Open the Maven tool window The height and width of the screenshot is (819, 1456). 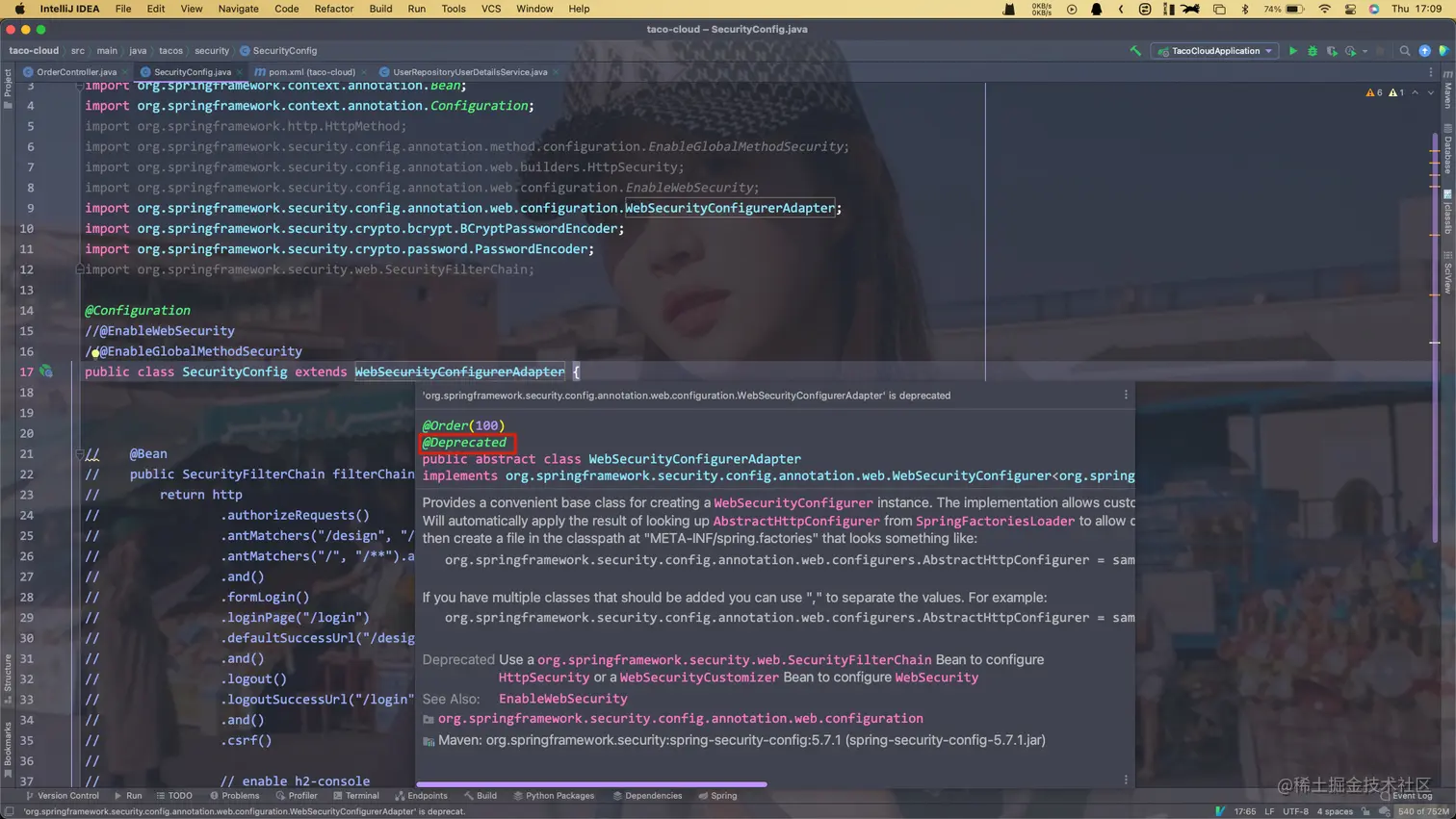(1447, 90)
